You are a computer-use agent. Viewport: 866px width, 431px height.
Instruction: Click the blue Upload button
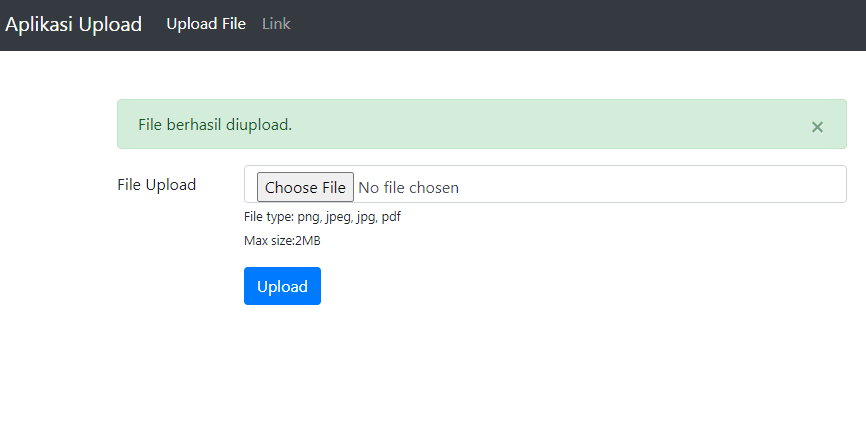pyautogui.click(x=282, y=286)
